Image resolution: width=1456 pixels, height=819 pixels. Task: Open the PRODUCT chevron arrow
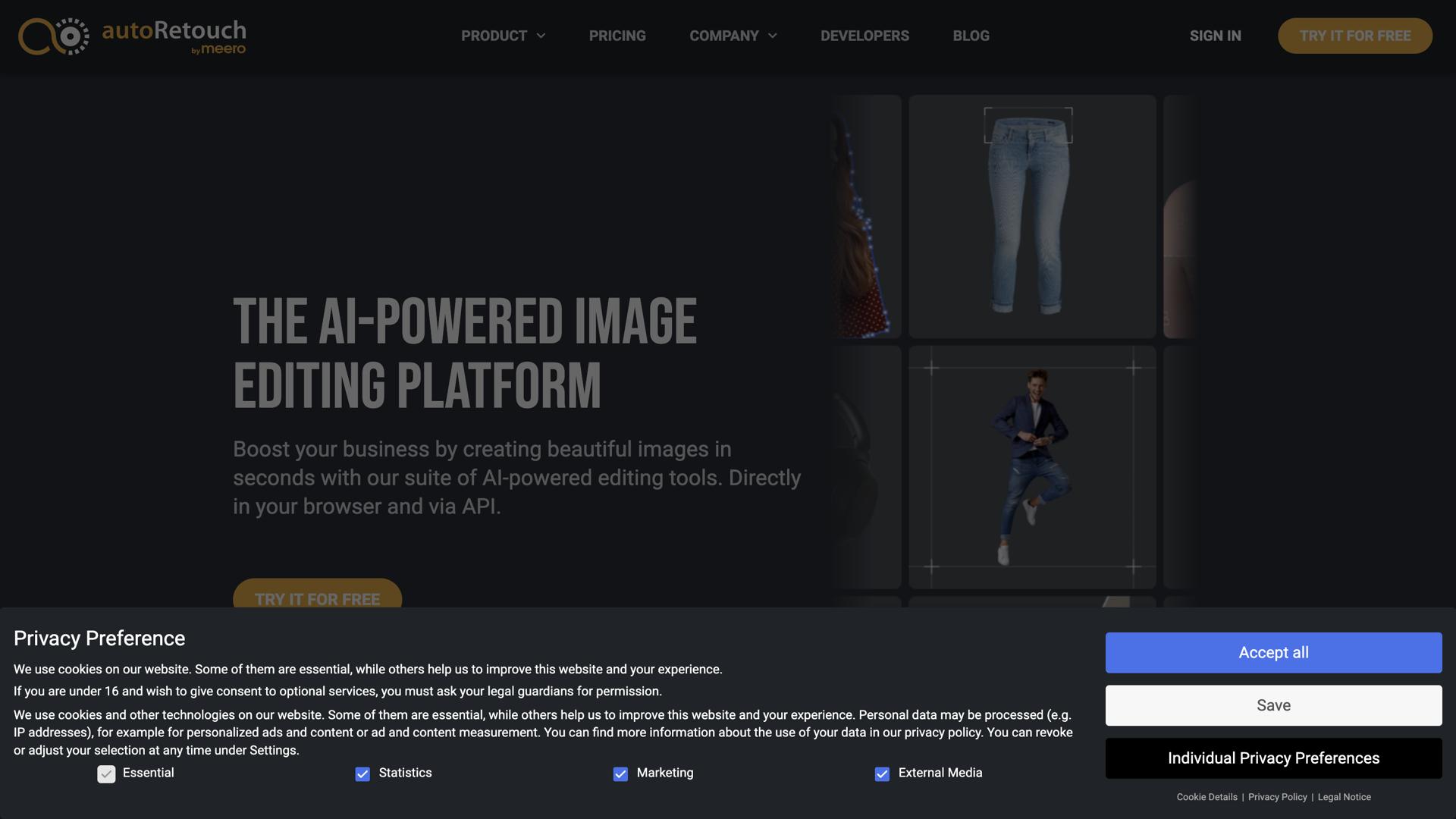(541, 36)
